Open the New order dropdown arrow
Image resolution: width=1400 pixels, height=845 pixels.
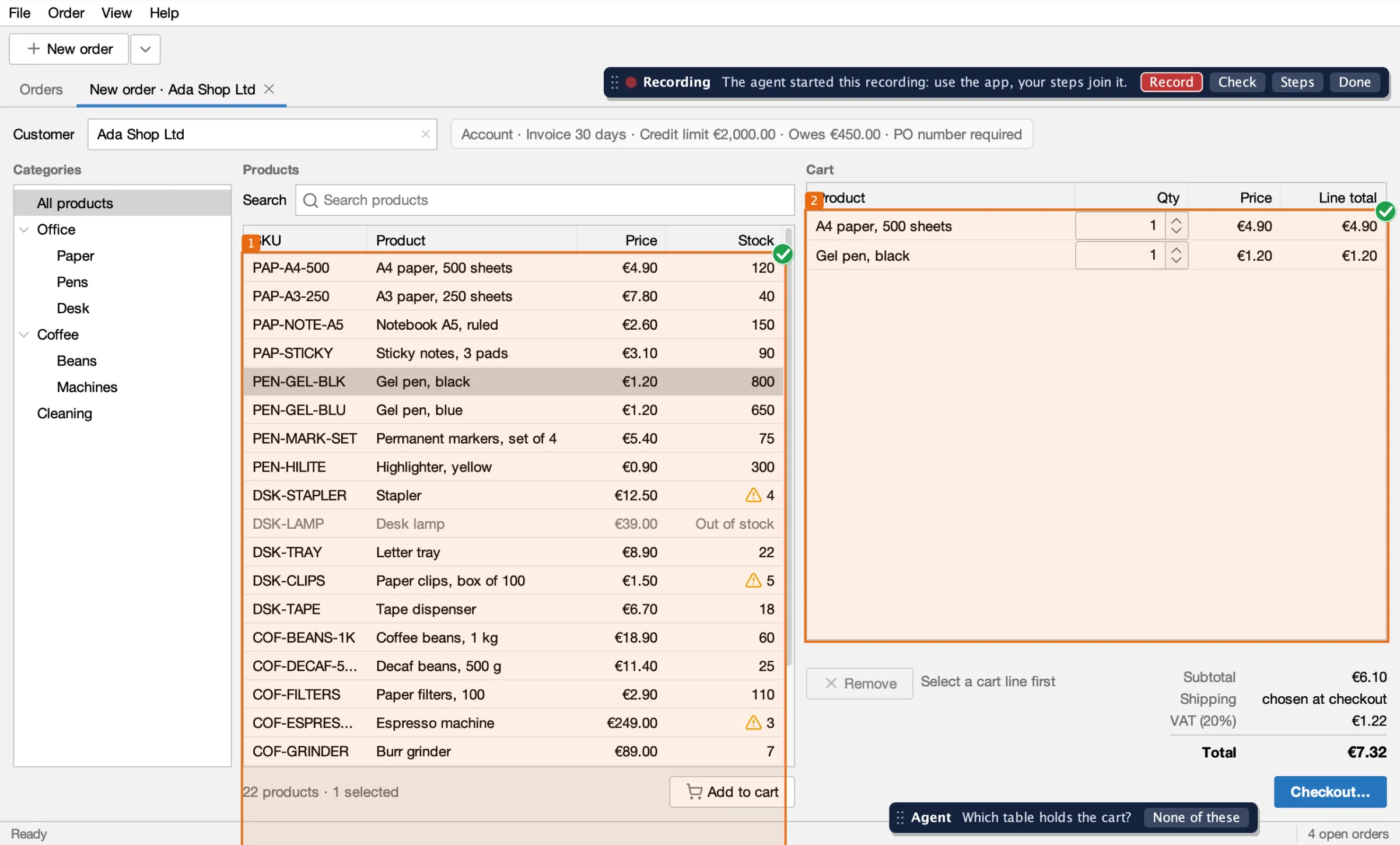pyautogui.click(x=145, y=49)
